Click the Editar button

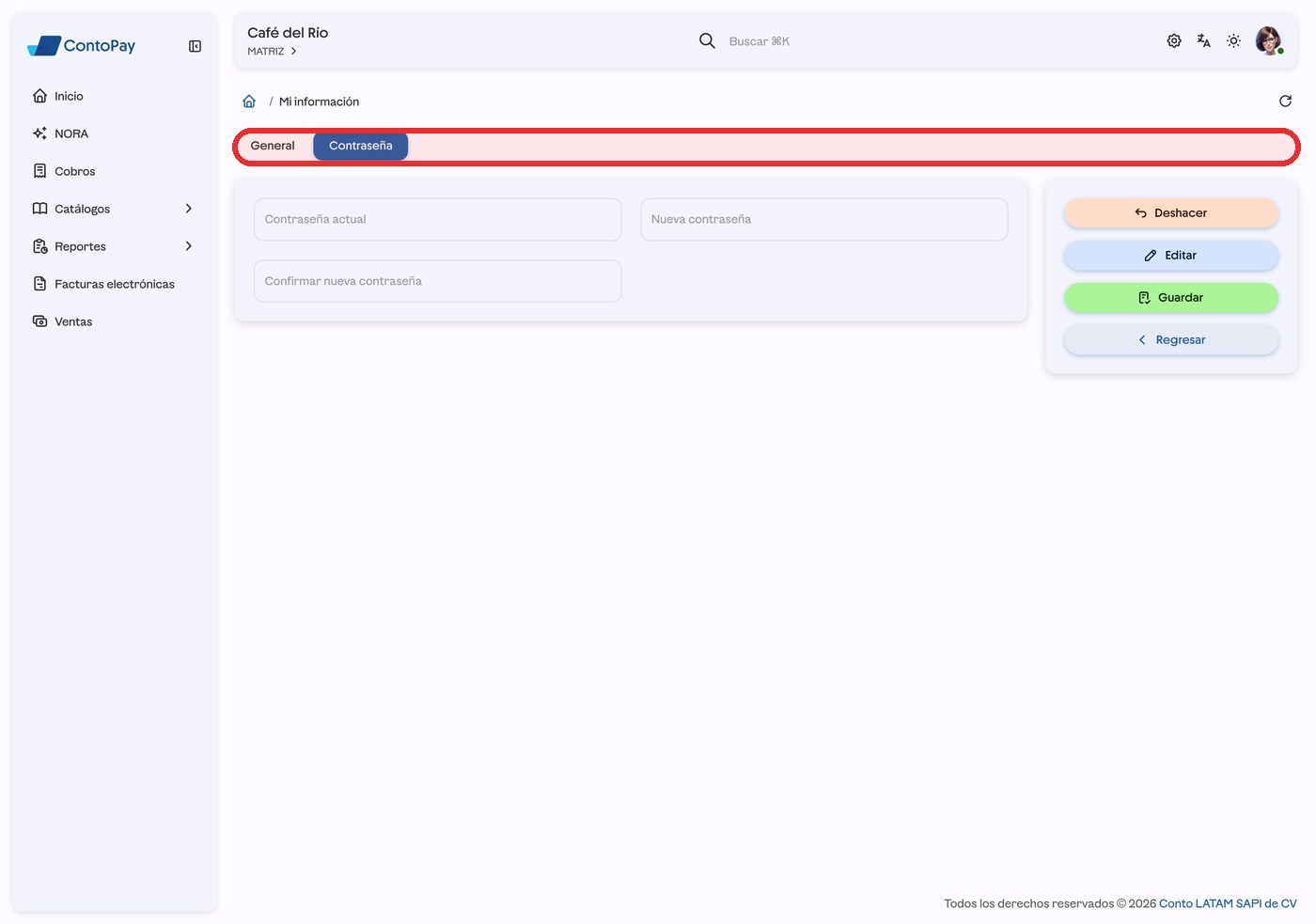click(1171, 256)
